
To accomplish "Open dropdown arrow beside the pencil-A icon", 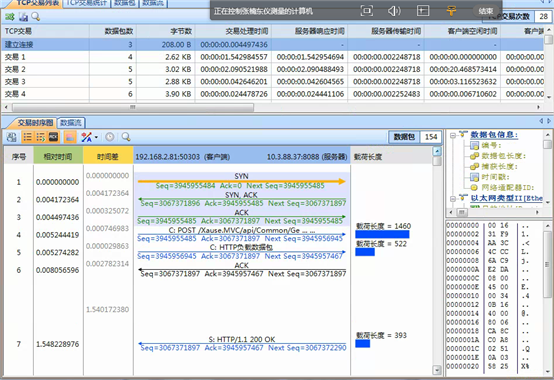I will click(x=96, y=137).
